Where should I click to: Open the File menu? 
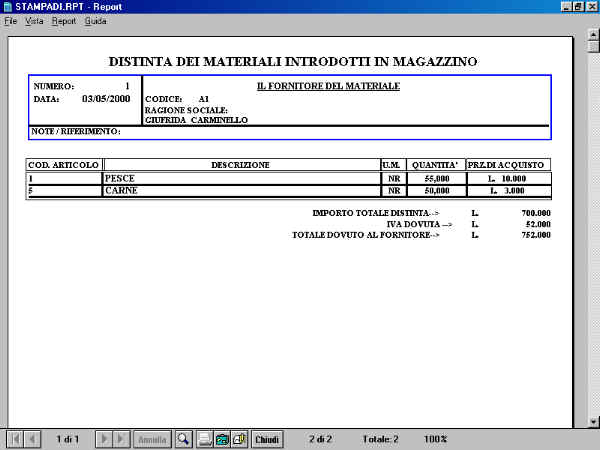[x=11, y=21]
